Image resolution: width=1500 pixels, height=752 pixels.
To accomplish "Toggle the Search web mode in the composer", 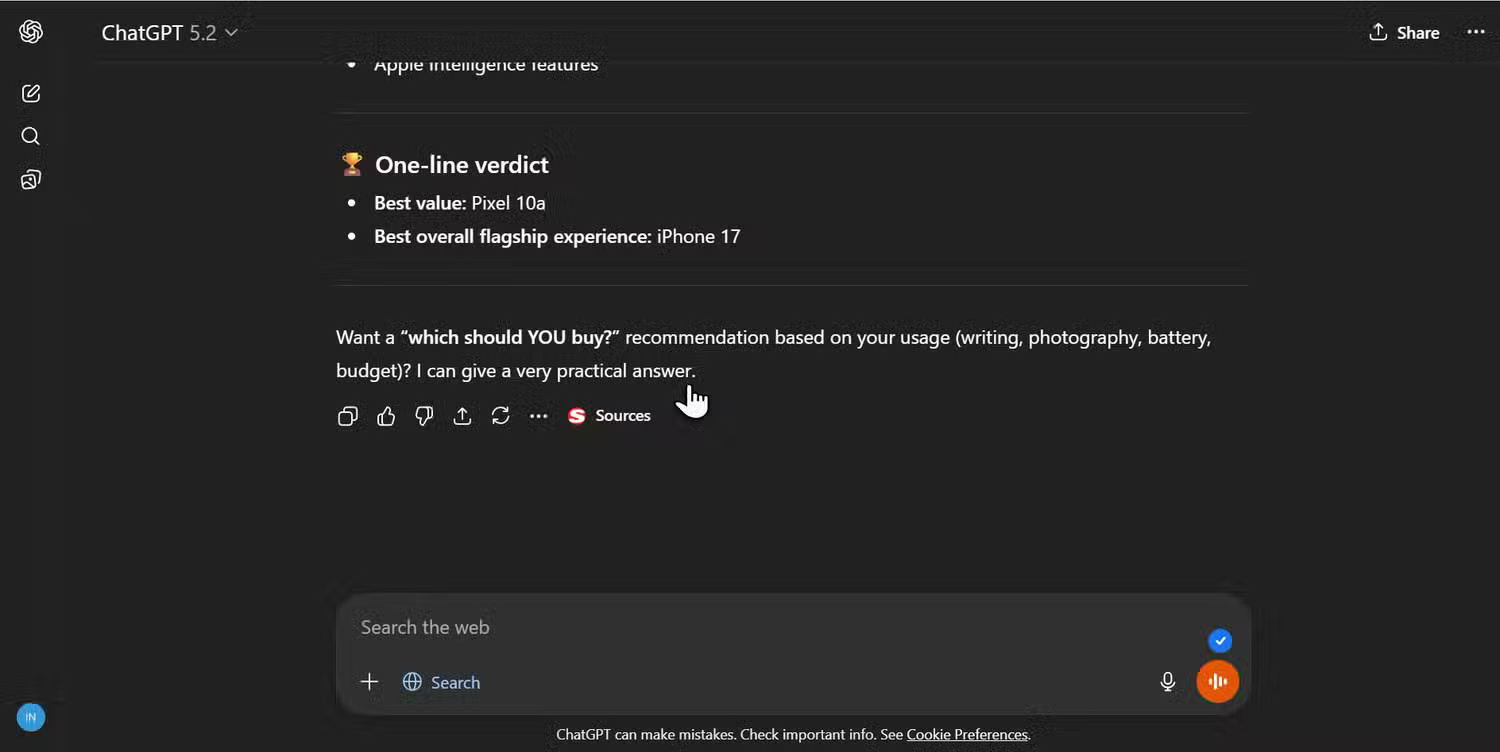I will click(442, 681).
